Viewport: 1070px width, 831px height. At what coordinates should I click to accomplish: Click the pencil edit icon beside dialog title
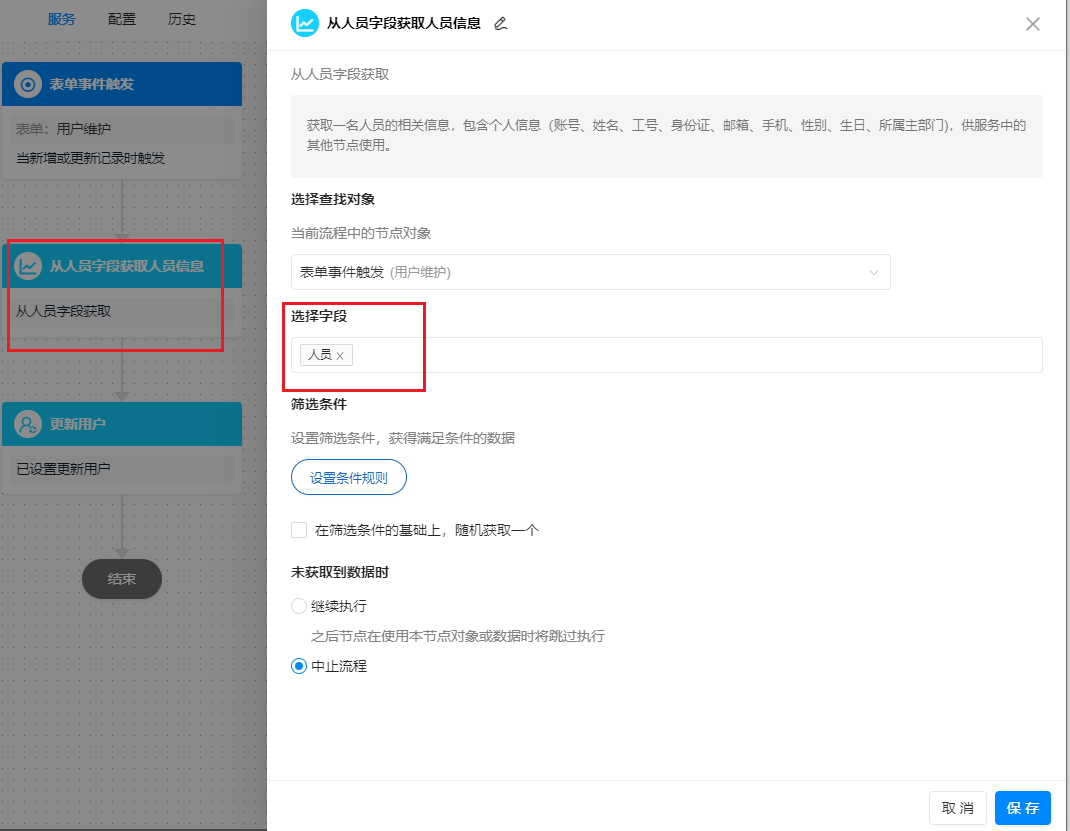[x=501, y=24]
